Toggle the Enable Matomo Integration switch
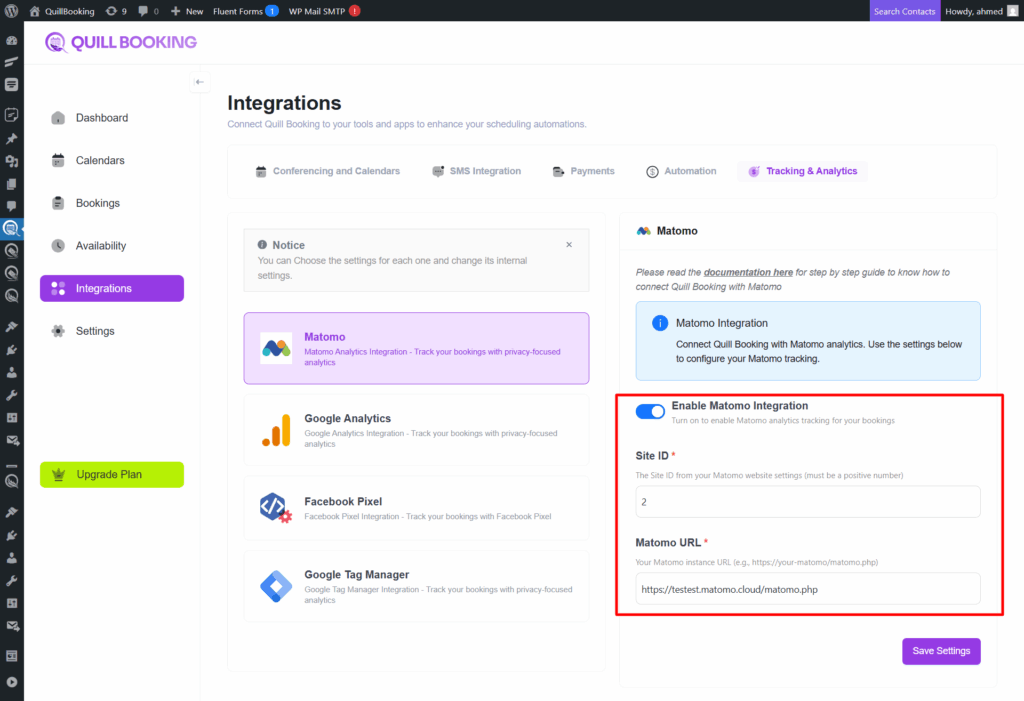Viewport: 1024px width, 701px height. point(650,412)
